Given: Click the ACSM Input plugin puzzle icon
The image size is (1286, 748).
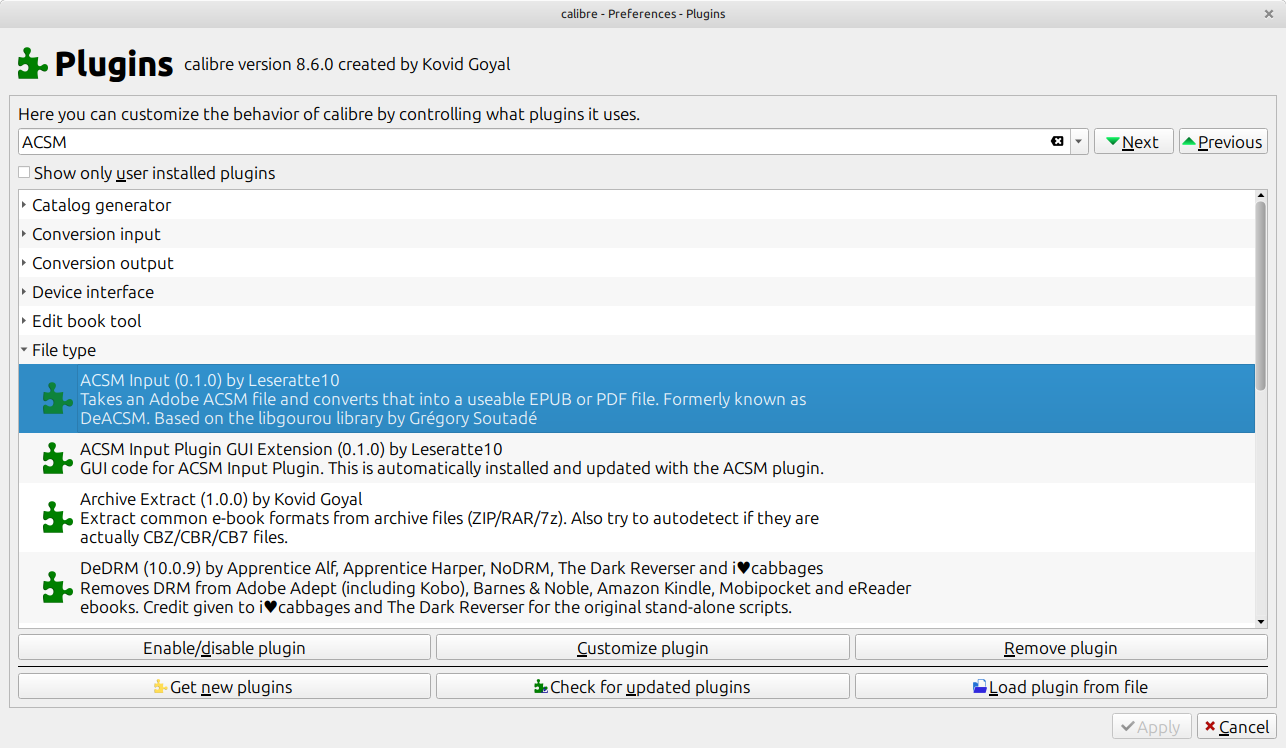Looking at the screenshot, I should point(57,399).
